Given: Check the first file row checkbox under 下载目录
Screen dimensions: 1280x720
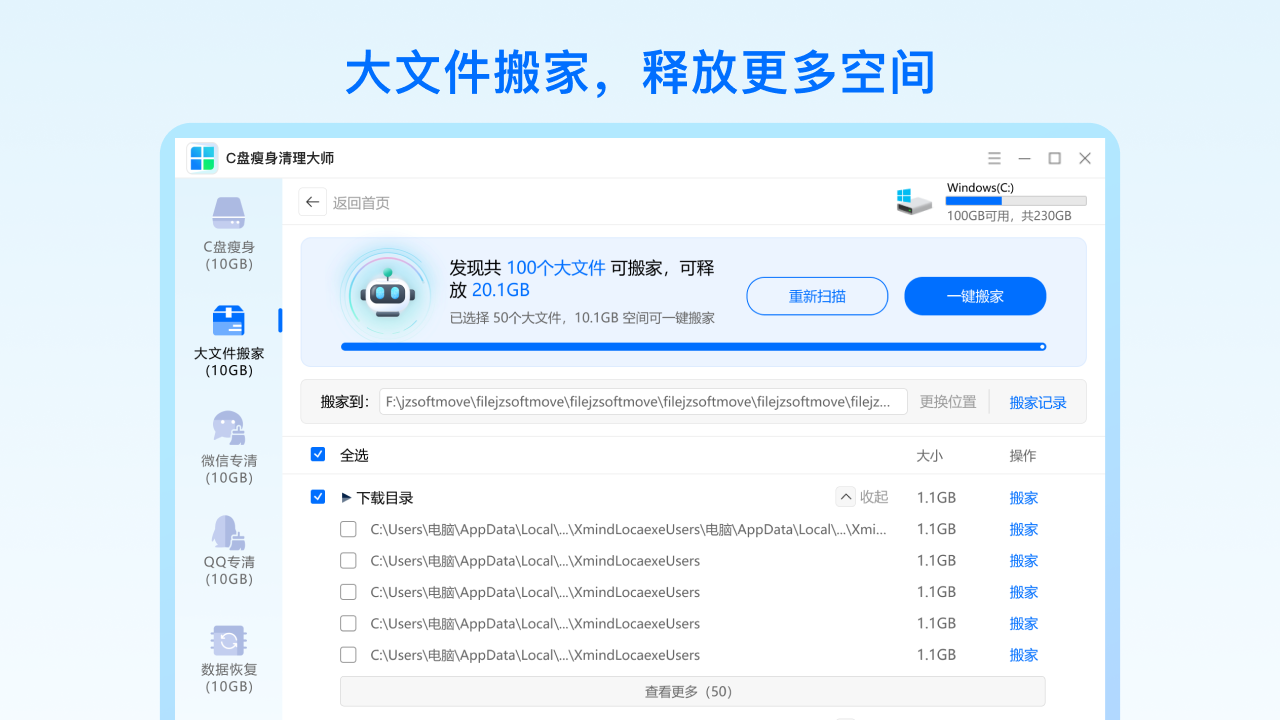Looking at the screenshot, I should pyautogui.click(x=348, y=529).
